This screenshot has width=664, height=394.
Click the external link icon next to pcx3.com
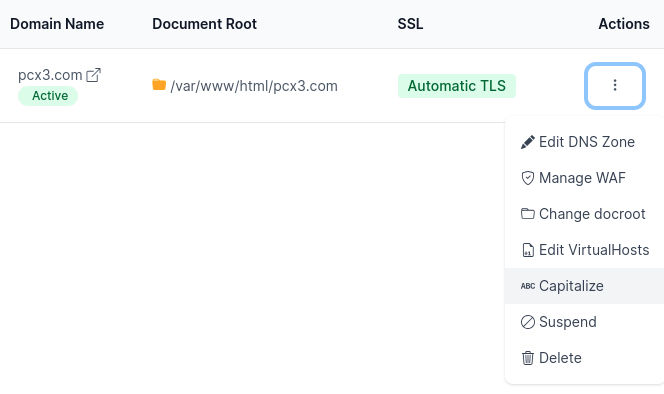click(x=93, y=75)
